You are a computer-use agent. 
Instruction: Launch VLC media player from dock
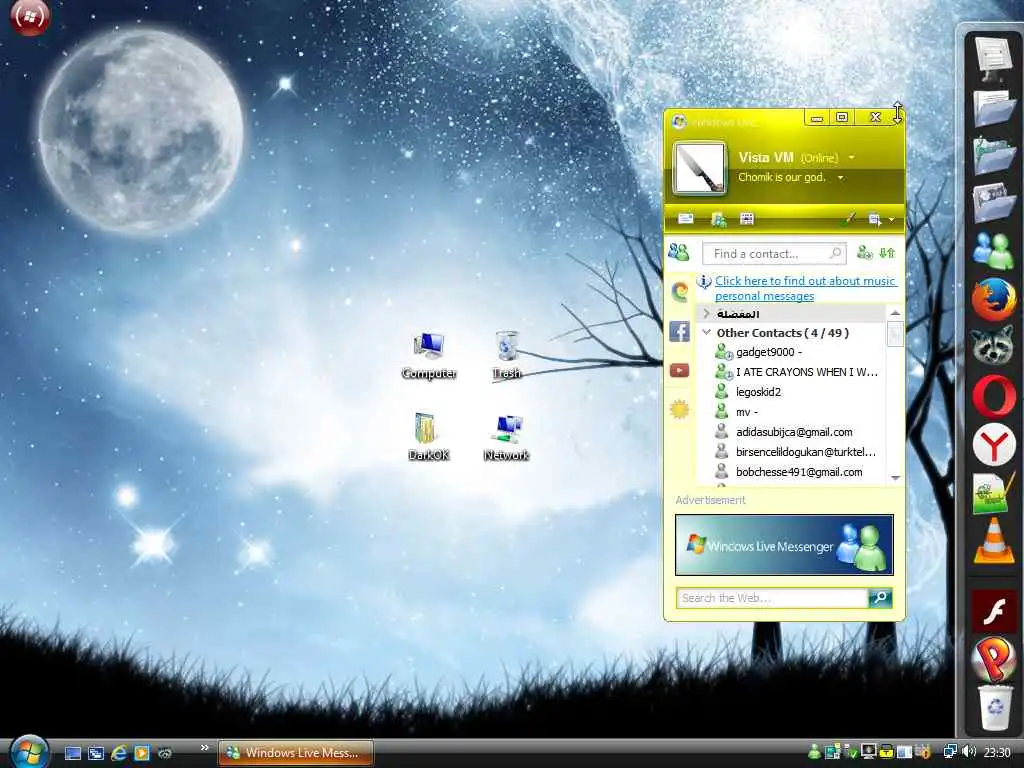(x=994, y=541)
